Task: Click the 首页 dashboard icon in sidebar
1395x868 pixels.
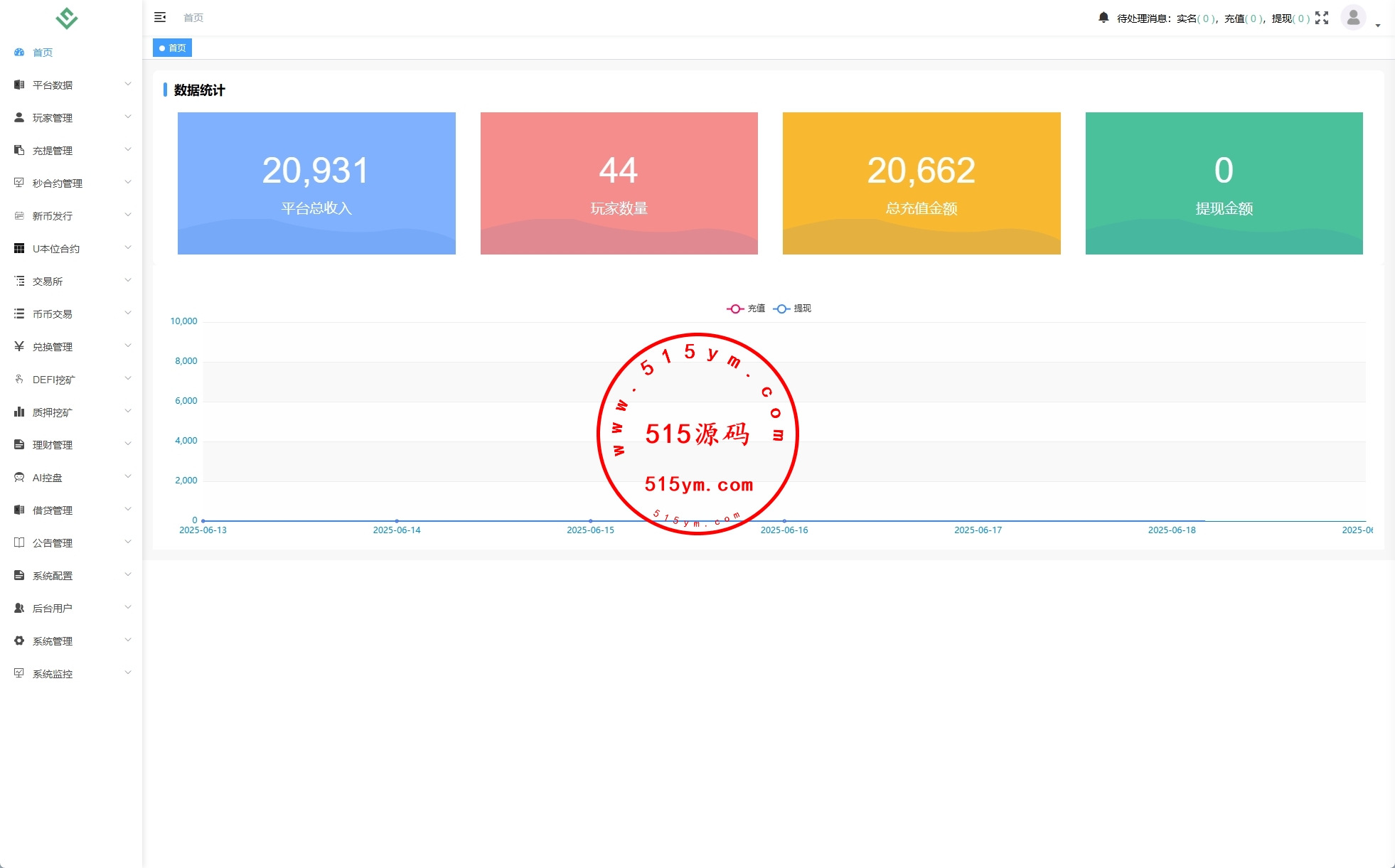Action: tap(19, 53)
